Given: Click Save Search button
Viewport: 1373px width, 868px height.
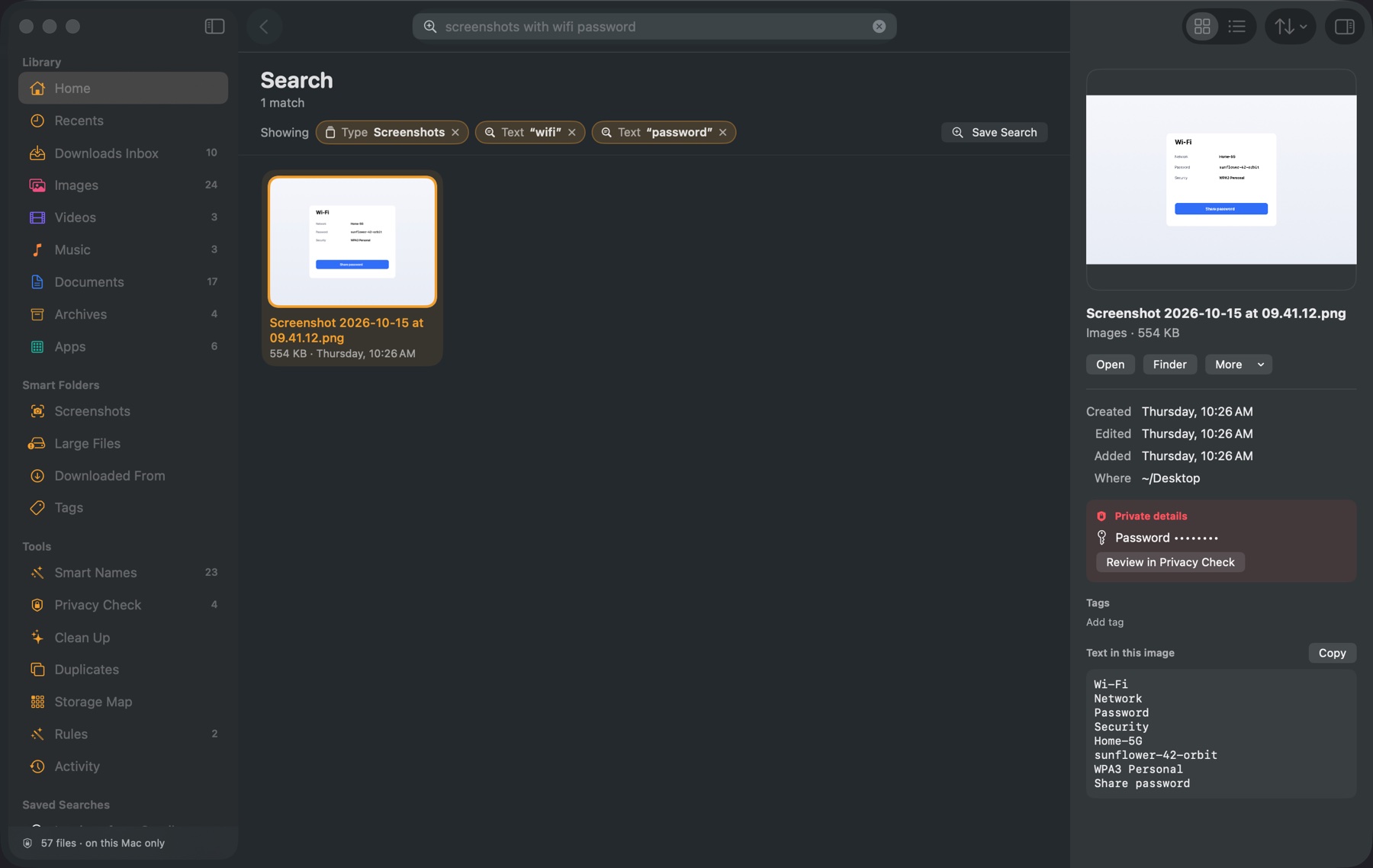Looking at the screenshot, I should tap(994, 133).
